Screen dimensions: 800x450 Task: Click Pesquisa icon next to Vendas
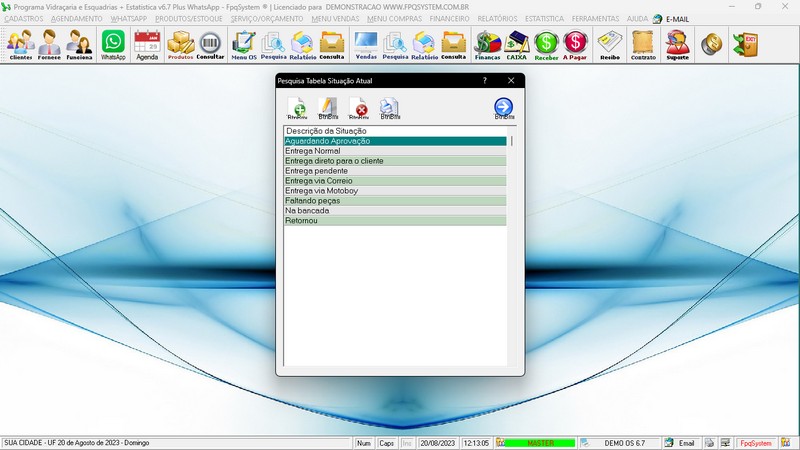pos(395,45)
